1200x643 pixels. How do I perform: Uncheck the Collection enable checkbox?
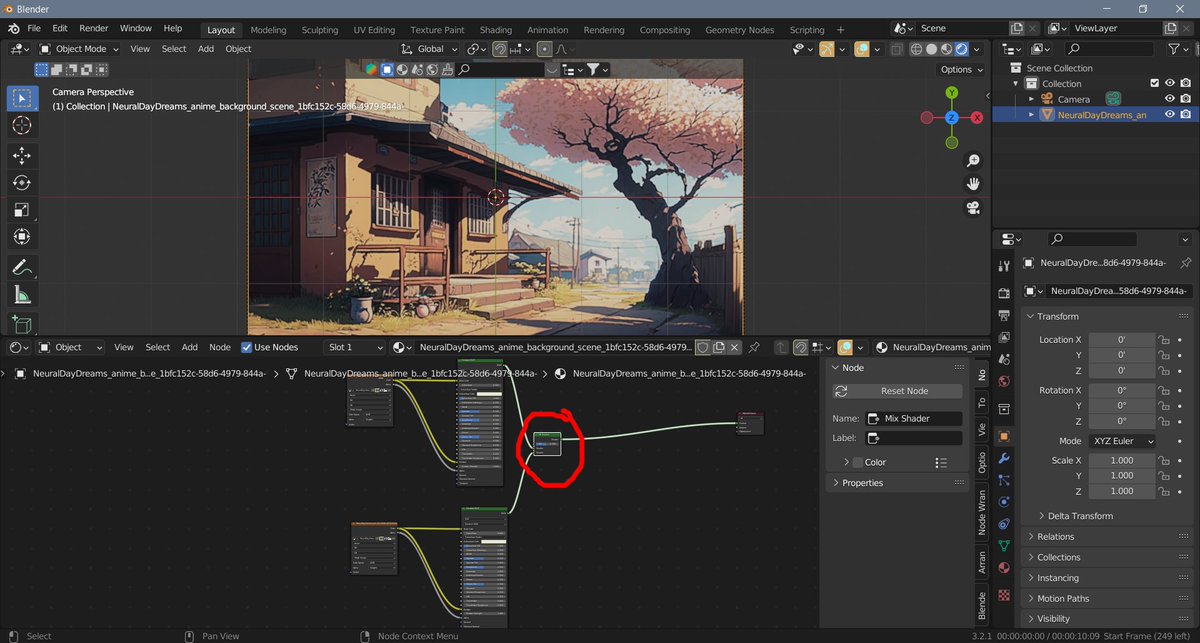(1152, 83)
